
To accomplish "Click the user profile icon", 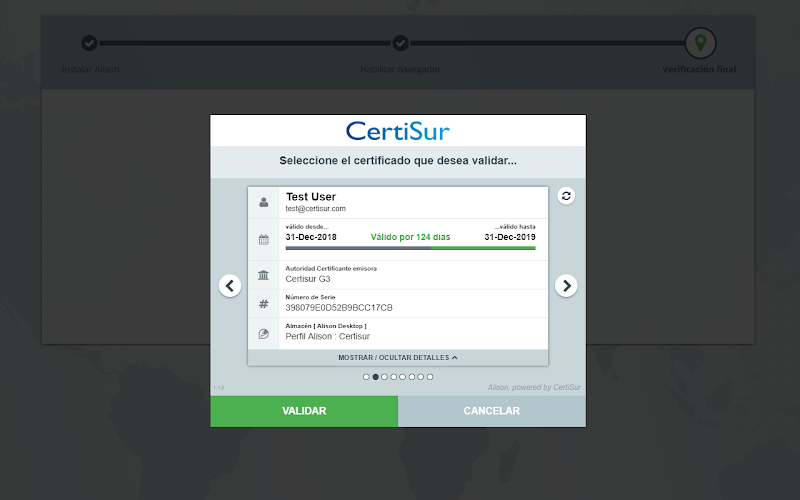I will coord(263,203).
